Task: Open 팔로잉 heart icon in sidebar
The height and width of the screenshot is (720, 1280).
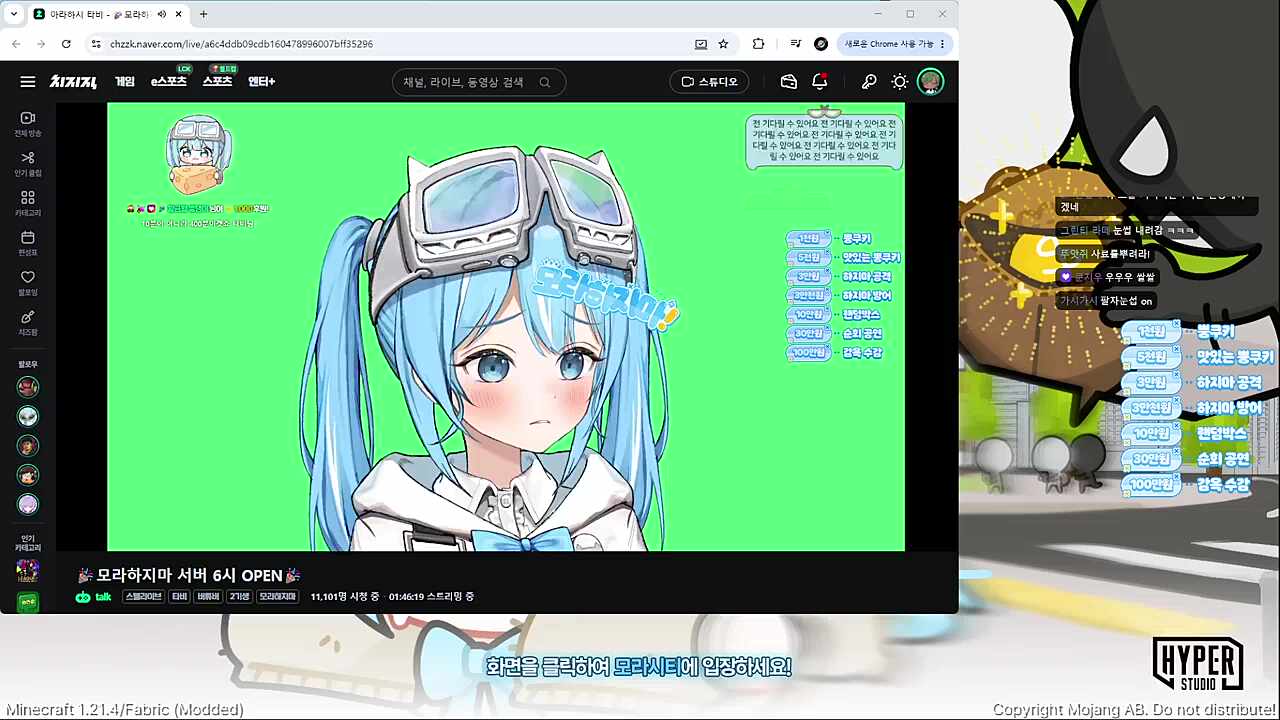Action: (x=27, y=284)
